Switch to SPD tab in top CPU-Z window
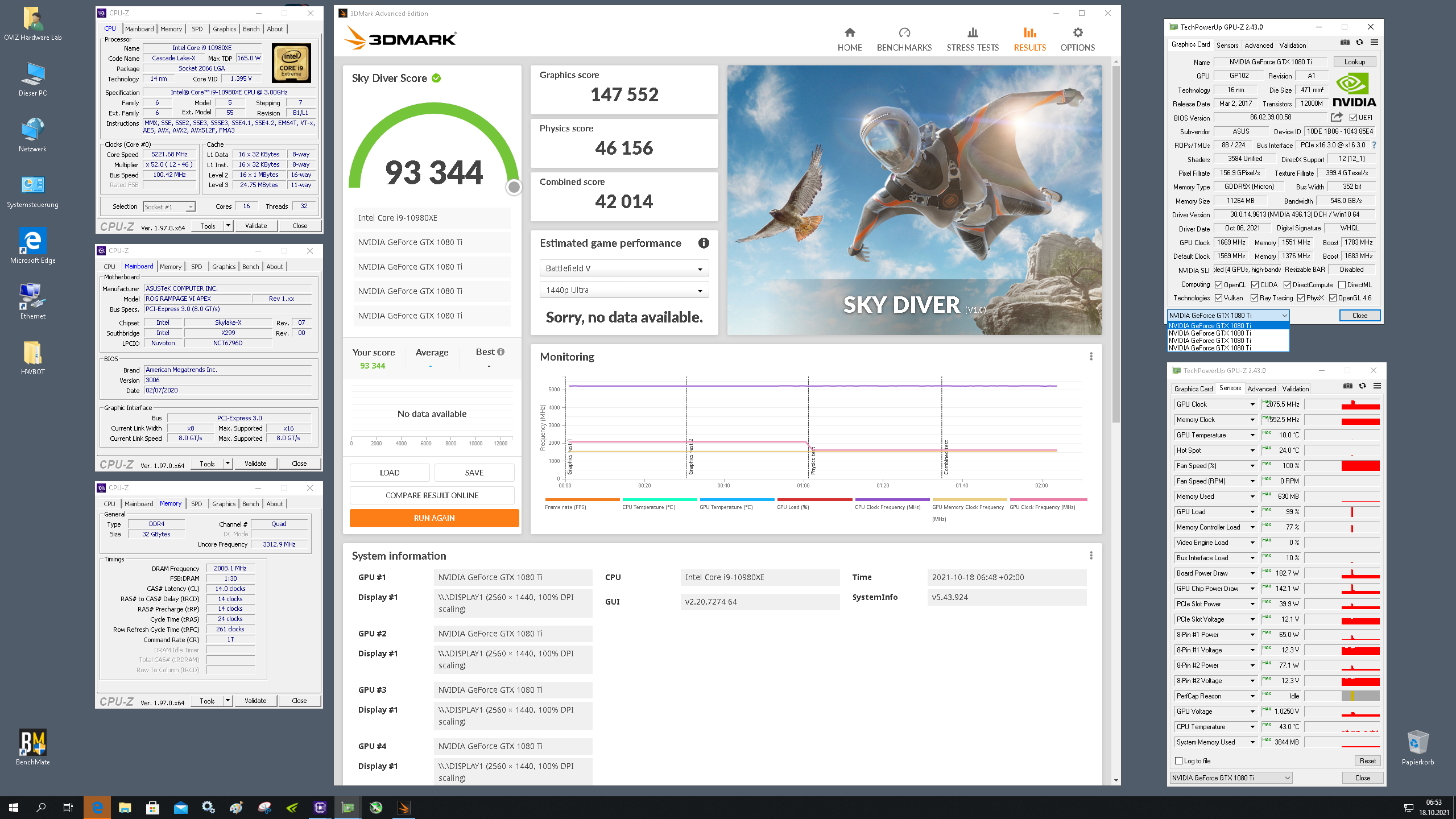This screenshot has width=1456, height=819. click(x=197, y=29)
